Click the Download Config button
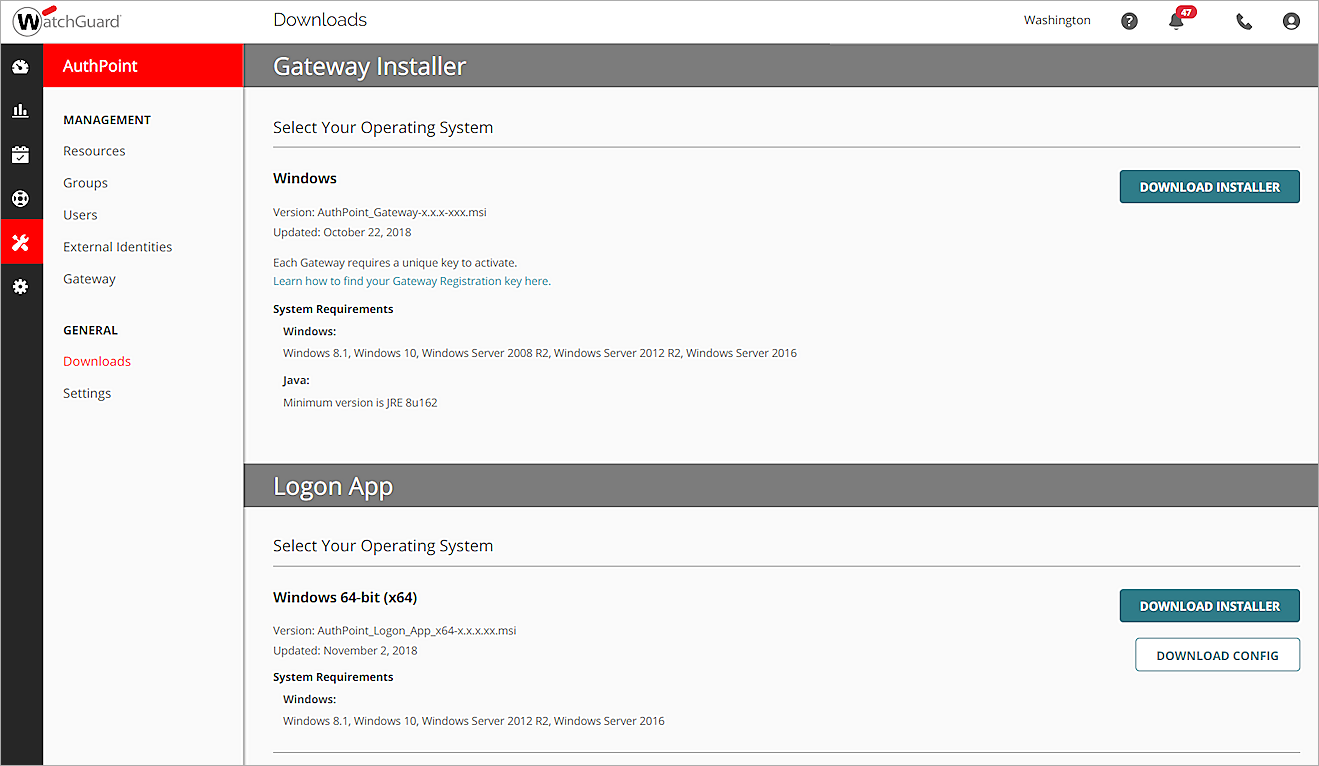 1217,656
